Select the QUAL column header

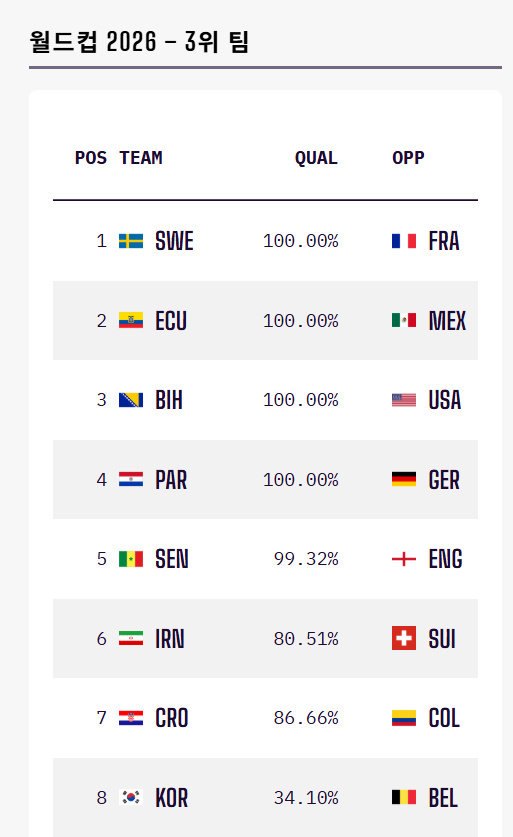pos(317,158)
